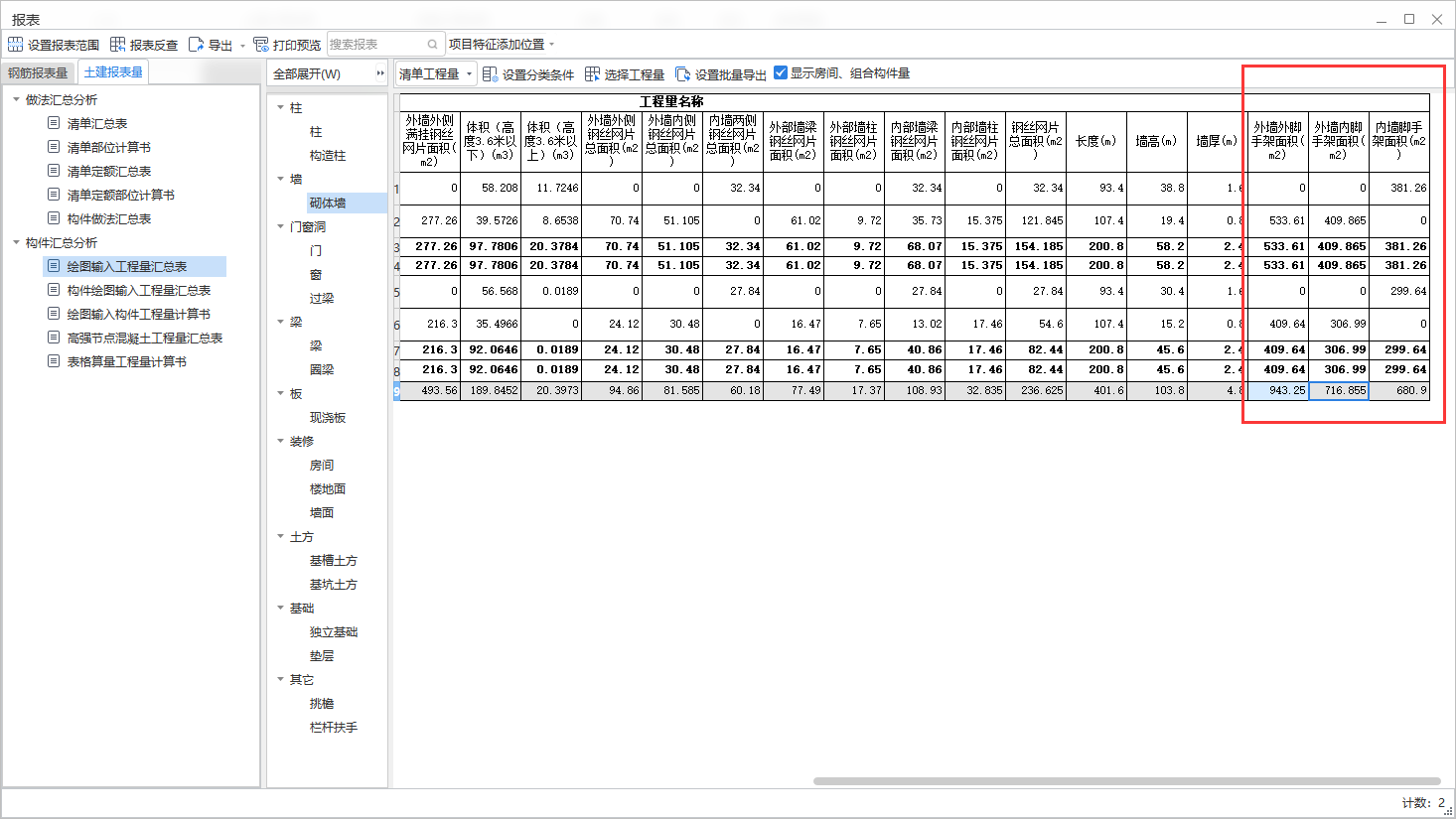This screenshot has height=819, width=1456.
Task: Click document icon beside 绘图输入构件工程量计算书
Action: tap(54, 314)
